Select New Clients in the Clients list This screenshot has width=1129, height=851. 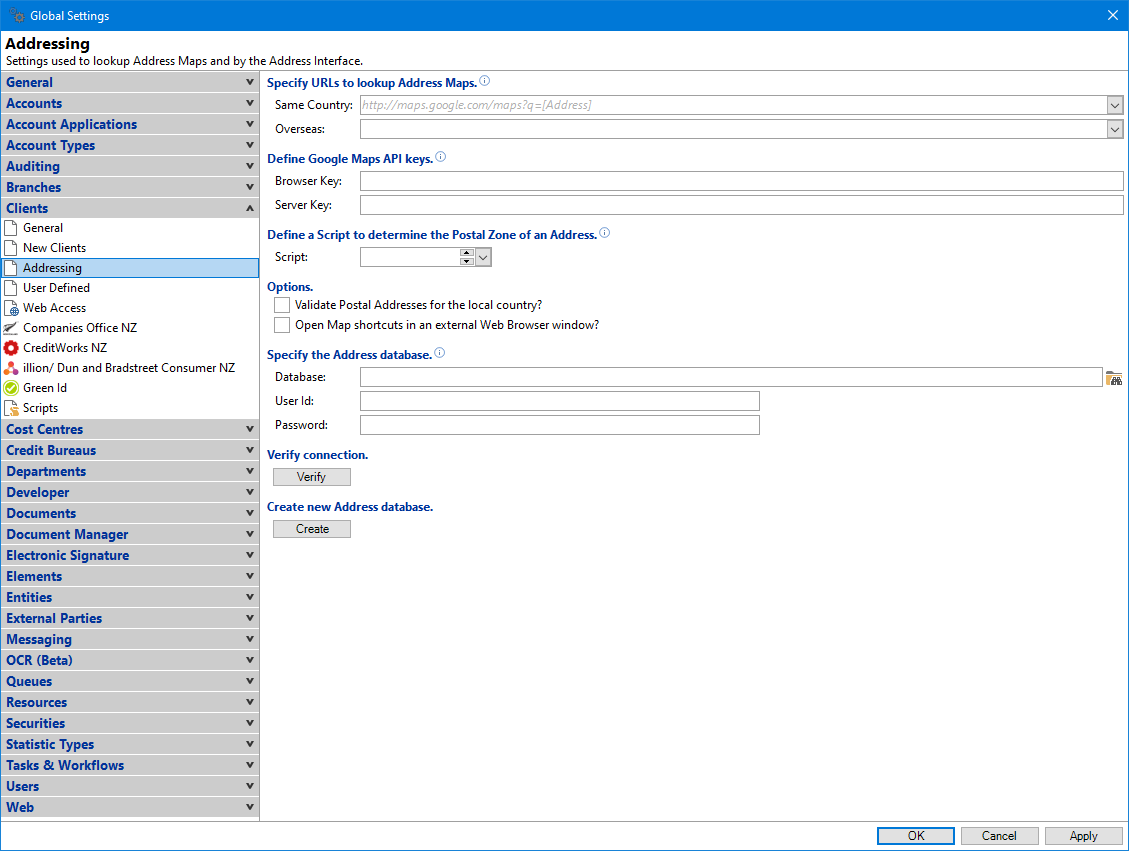click(55, 248)
